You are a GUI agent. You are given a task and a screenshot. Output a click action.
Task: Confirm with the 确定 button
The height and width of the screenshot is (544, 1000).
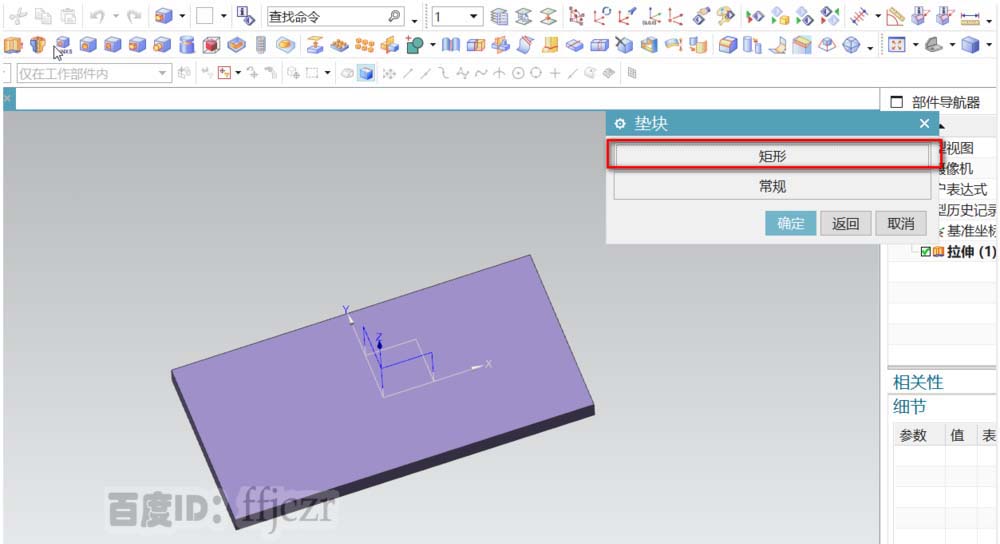[x=790, y=223]
